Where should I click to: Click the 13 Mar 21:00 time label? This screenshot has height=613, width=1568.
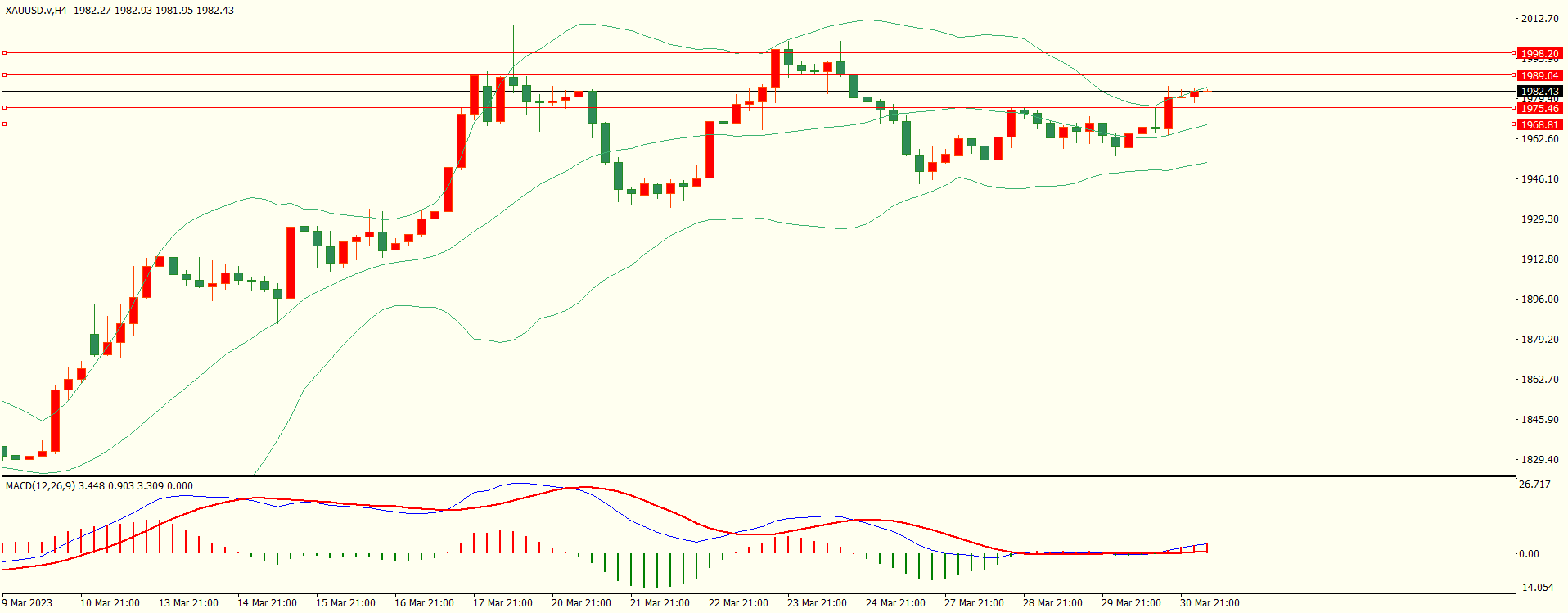pyautogui.click(x=188, y=603)
